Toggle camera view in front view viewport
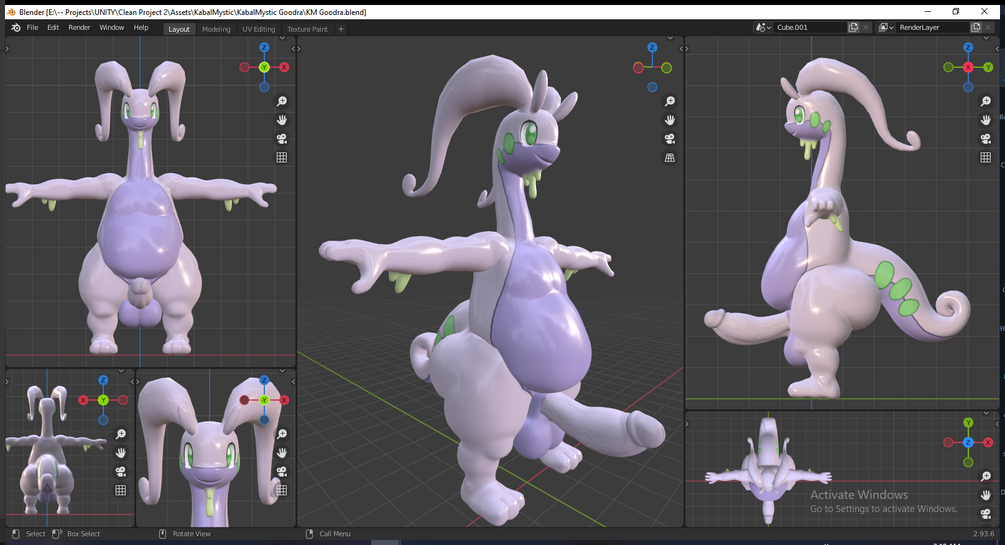This screenshot has height=545, width=1005. click(281, 138)
